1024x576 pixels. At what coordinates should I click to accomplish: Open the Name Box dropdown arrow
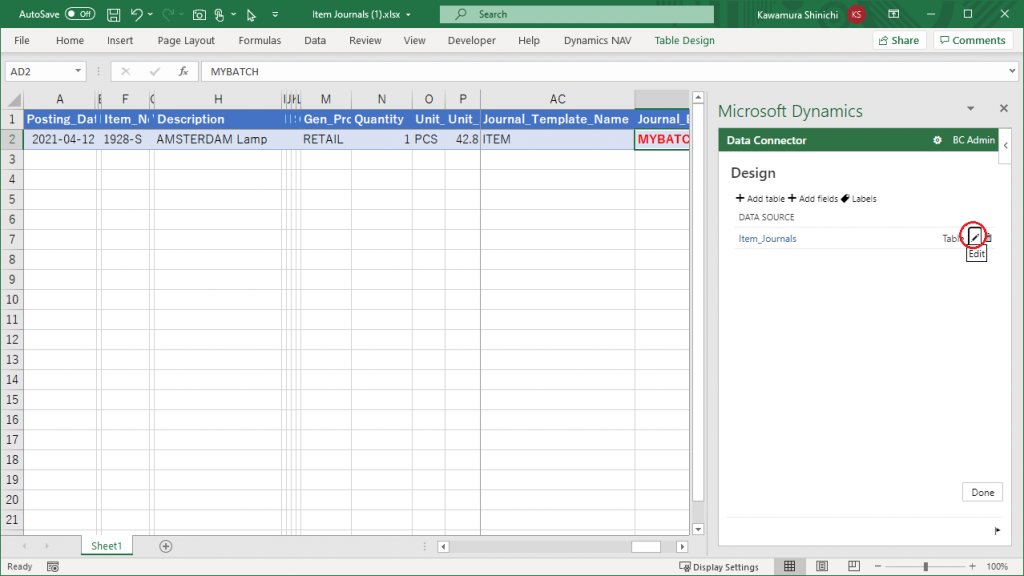(78, 71)
